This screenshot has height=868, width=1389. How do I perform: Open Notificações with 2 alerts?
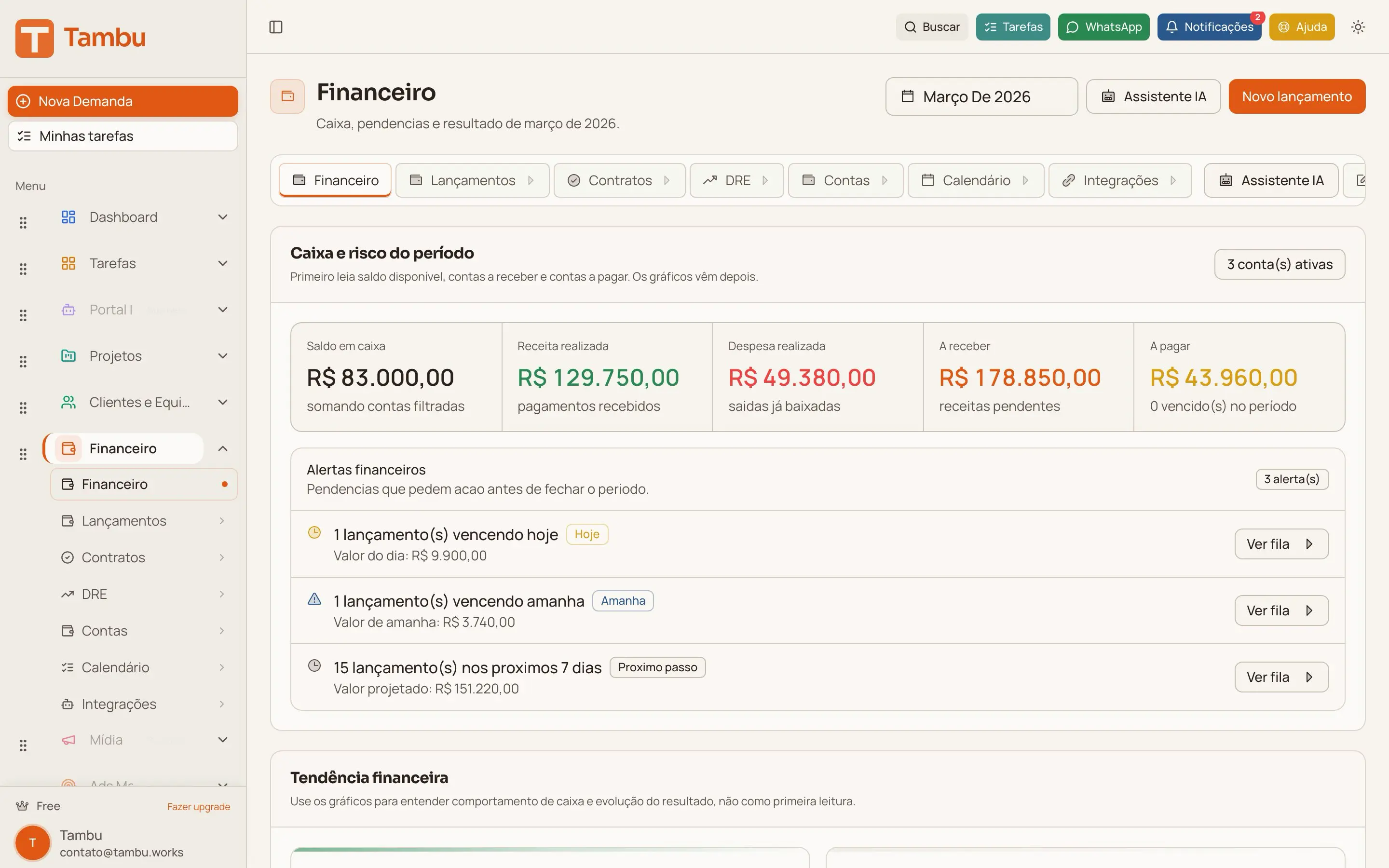[x=1210, y=27]
